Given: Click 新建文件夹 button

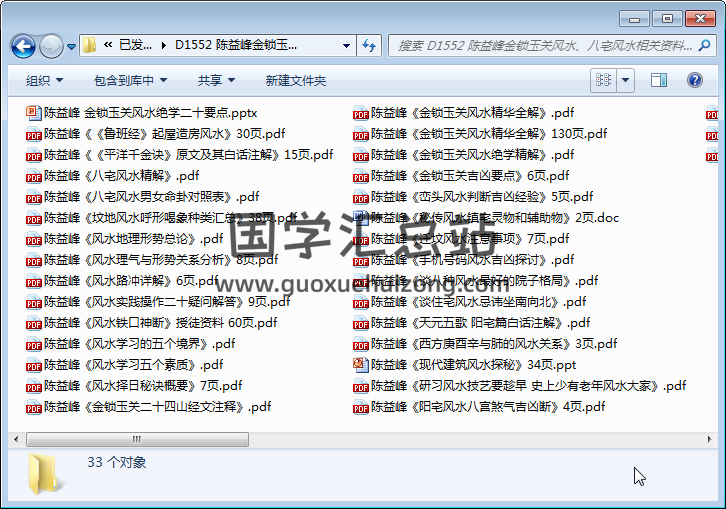Looking at the screenshot, I should point(295,81).
